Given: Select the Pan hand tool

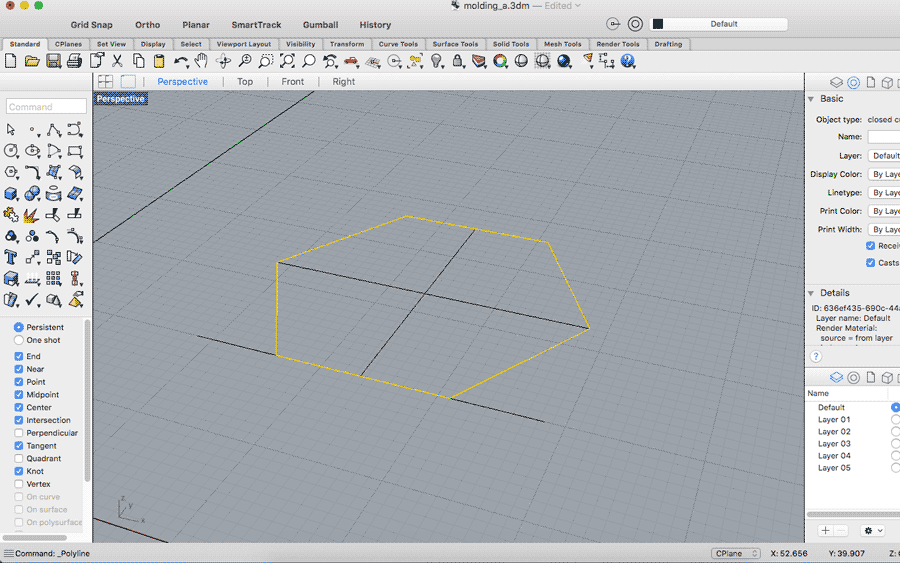Looking at the screenshot, I should pos(201,61).
